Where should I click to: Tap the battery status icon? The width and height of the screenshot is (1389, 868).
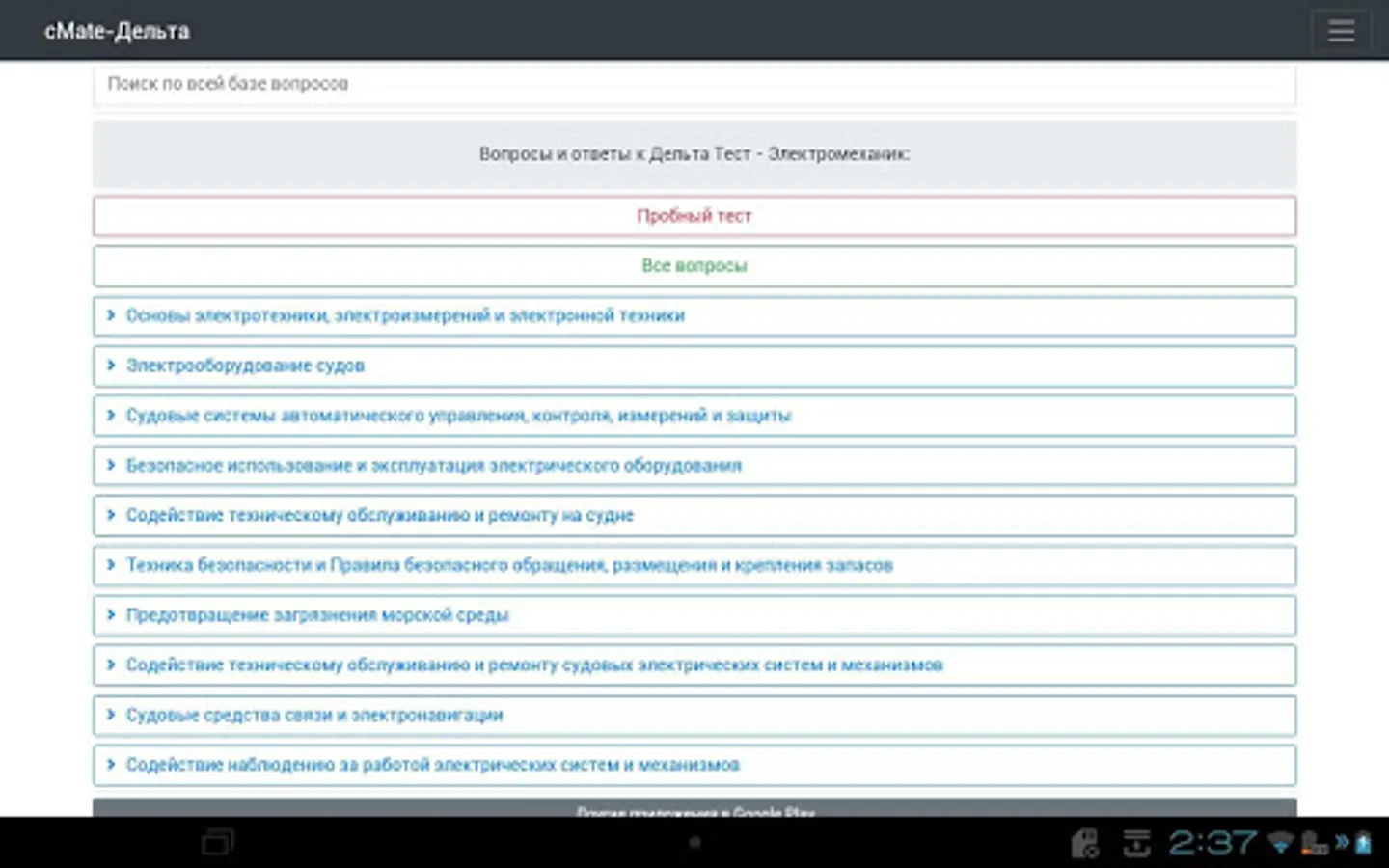click(x=1363, y=844)
